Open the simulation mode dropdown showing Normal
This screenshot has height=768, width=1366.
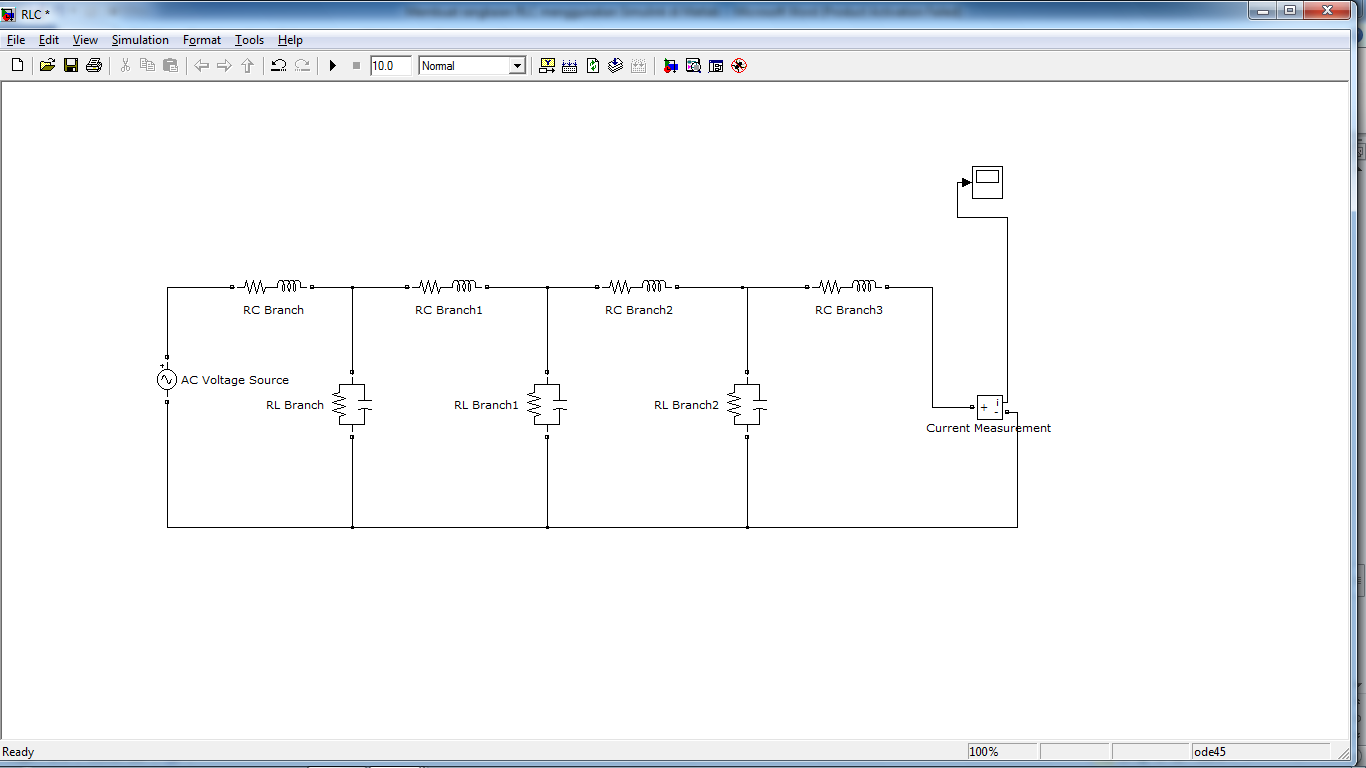click(x=518, y=65)
